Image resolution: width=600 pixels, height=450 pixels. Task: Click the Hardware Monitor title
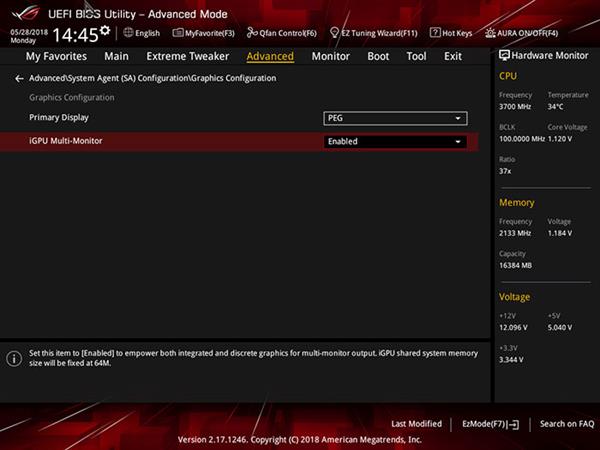[x=550, y=55]
